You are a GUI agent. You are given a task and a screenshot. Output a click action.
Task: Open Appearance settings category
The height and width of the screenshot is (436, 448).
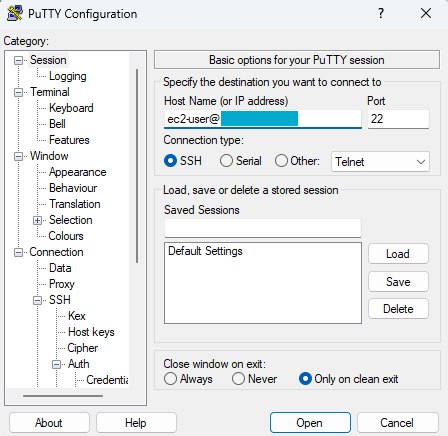[x=78, y=172]
